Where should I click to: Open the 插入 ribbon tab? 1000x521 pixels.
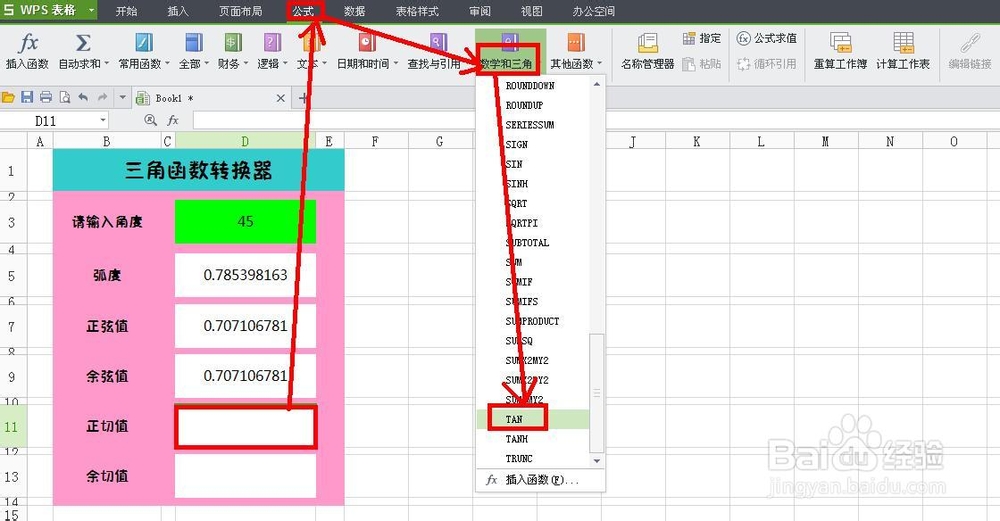pyautogui.click(x=178, y=11)
